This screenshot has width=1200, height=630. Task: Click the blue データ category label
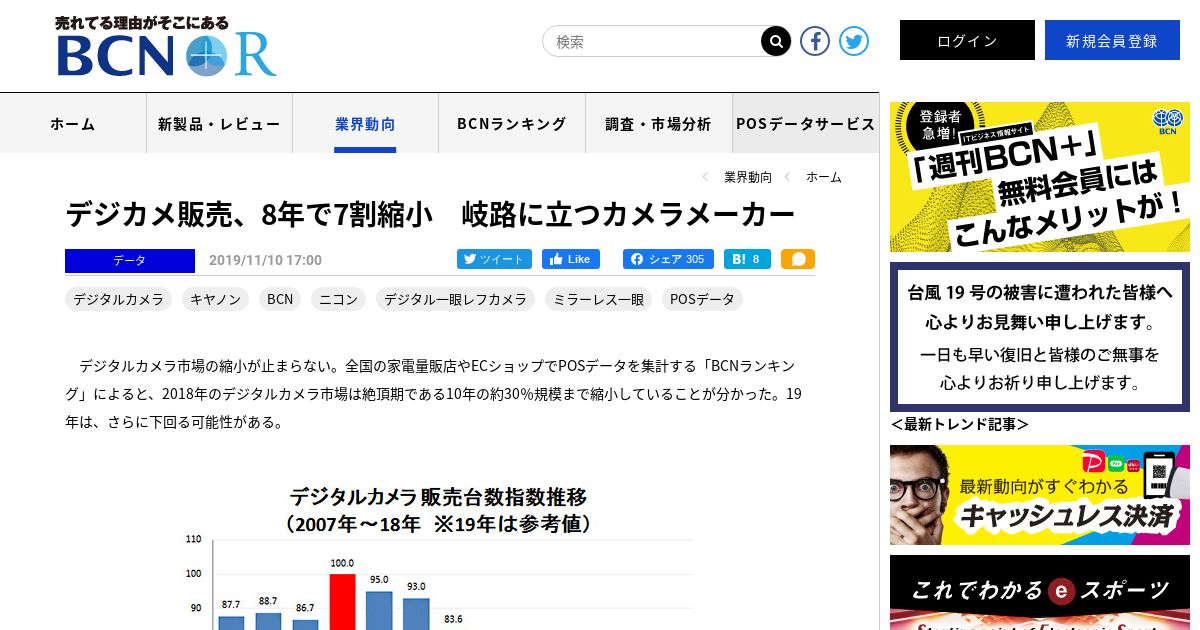130,260
